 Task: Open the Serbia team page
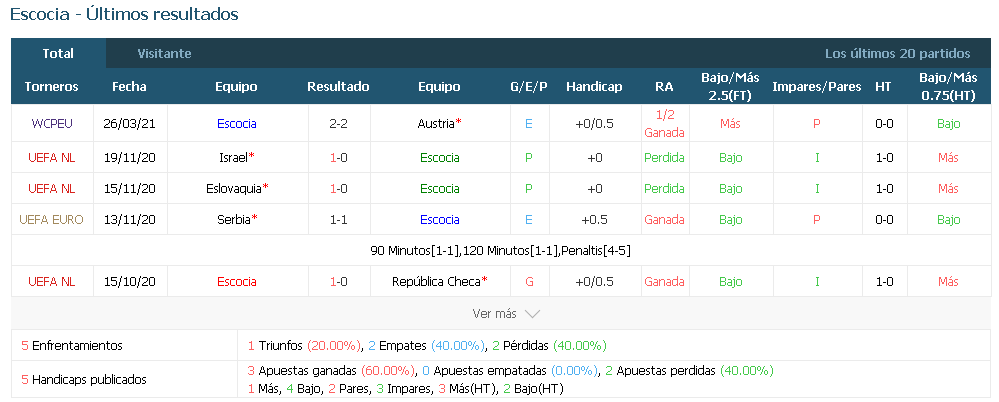(234, 219)
